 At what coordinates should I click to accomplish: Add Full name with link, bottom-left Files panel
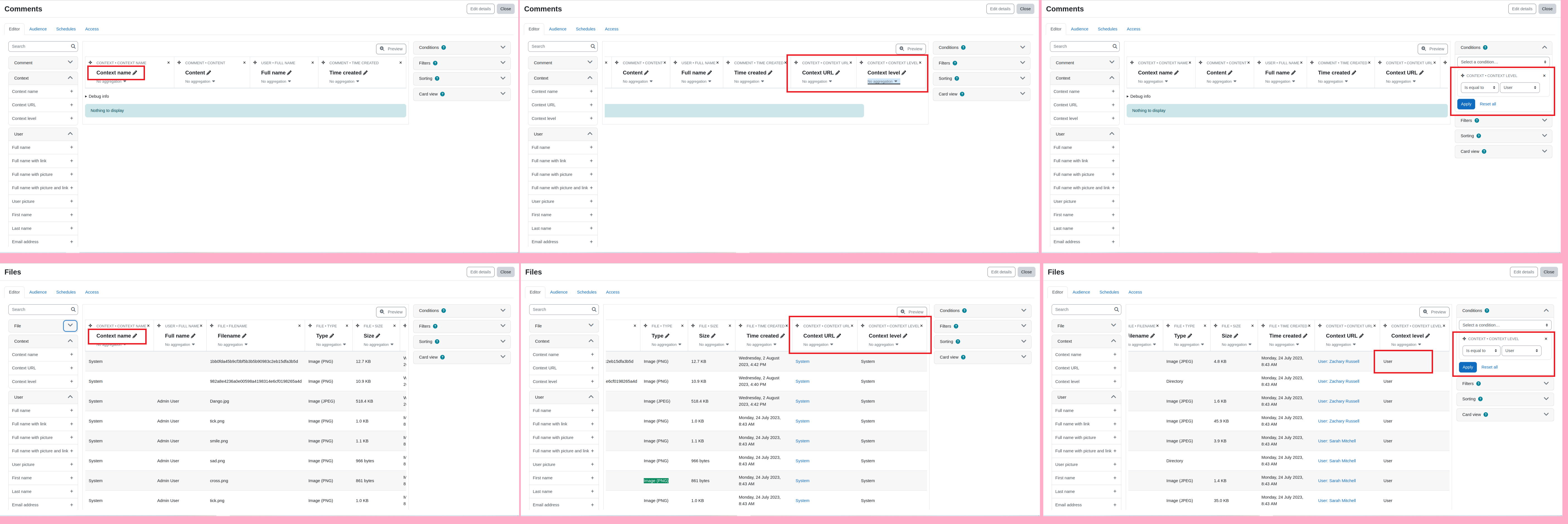[71, 424]
